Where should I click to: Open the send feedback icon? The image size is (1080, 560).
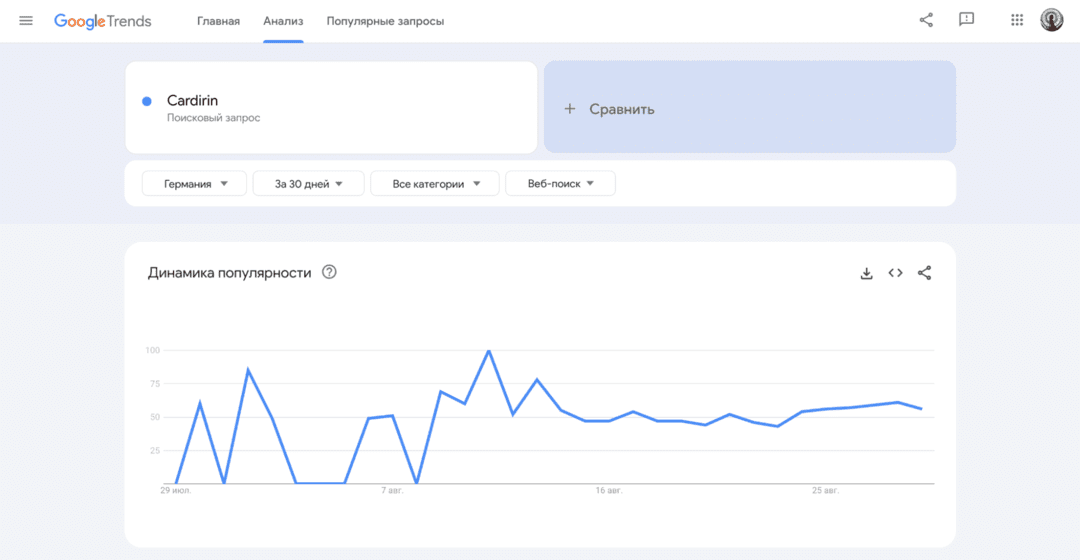click(966, 19)
